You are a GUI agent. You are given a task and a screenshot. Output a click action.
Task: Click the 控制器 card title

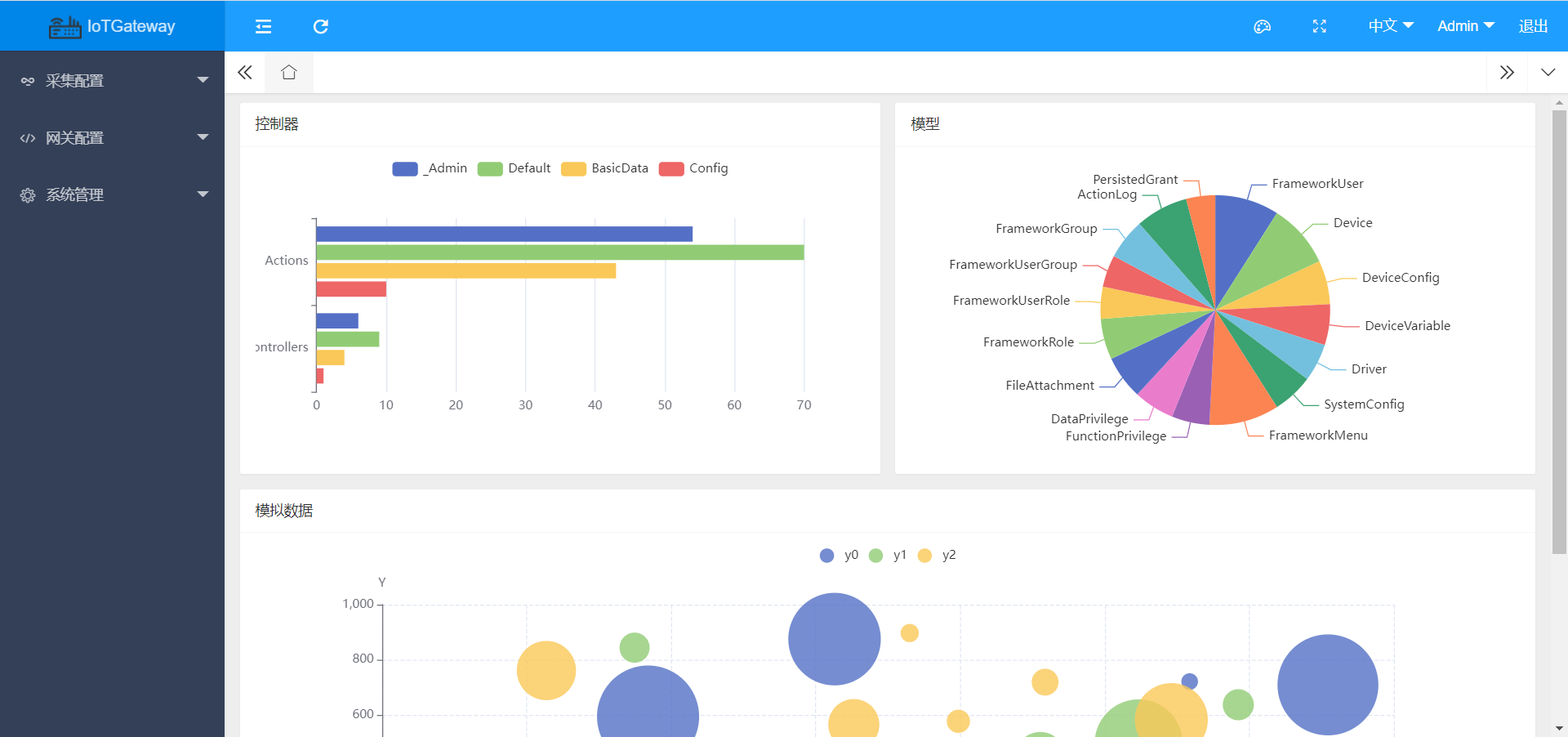point(277,124)
